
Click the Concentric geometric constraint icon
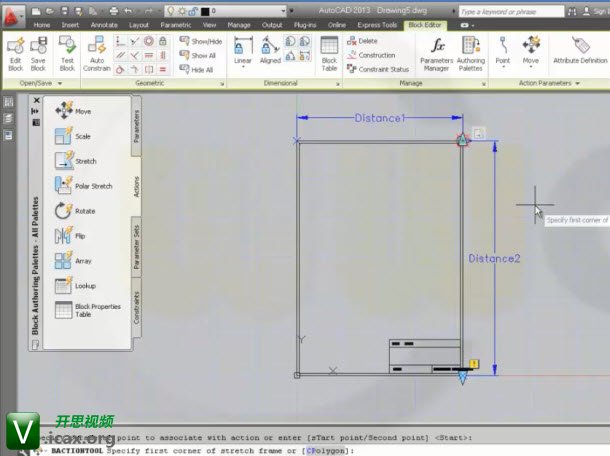pyautogui.click(x=149, y=41)
